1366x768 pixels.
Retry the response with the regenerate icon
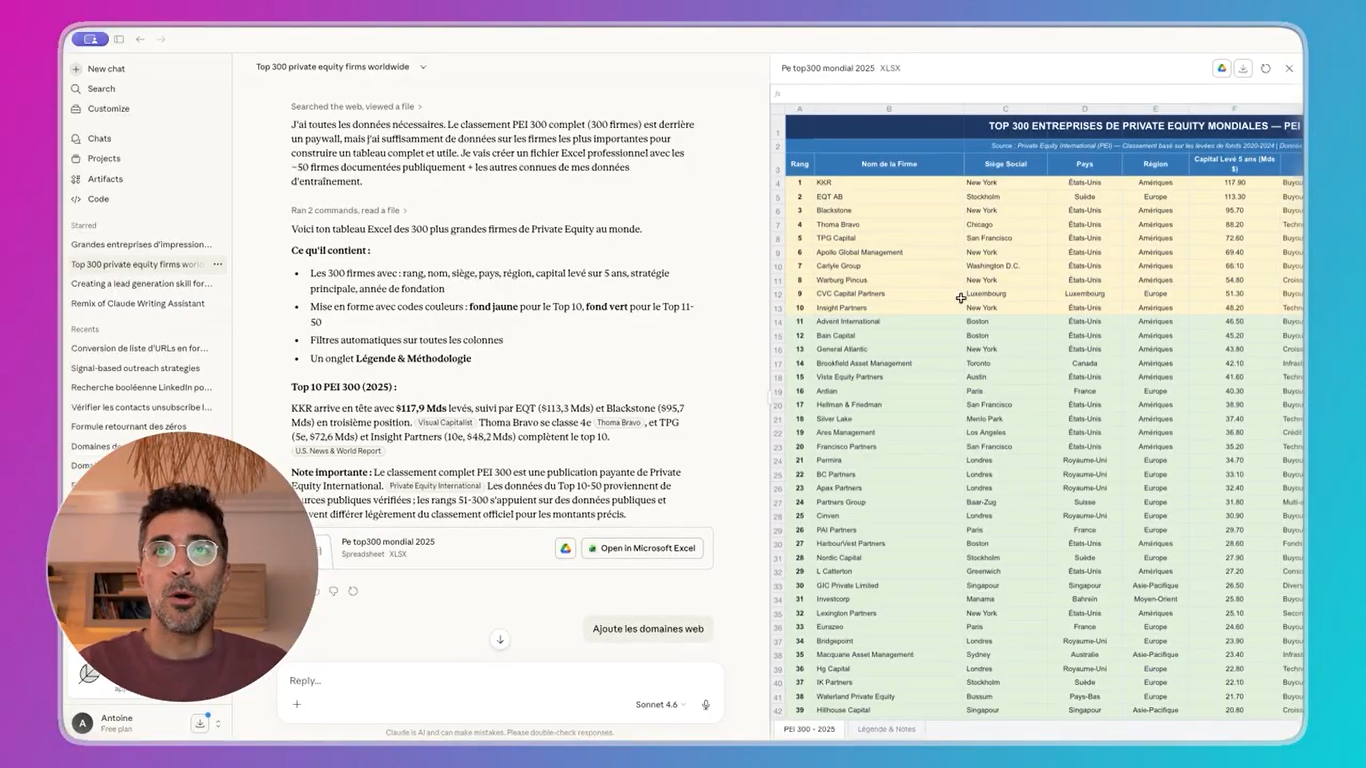[x=353, y=591]
